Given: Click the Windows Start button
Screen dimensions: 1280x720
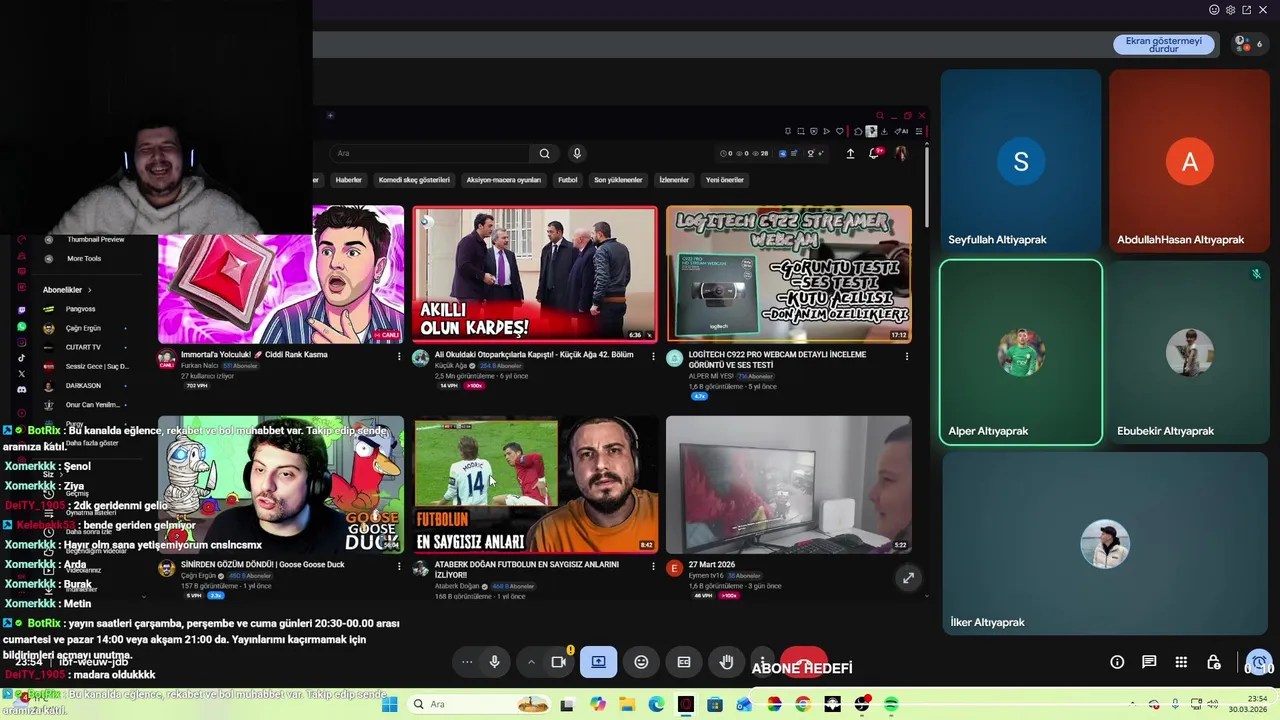Looking at the screenshot, I should coord(390,704).
